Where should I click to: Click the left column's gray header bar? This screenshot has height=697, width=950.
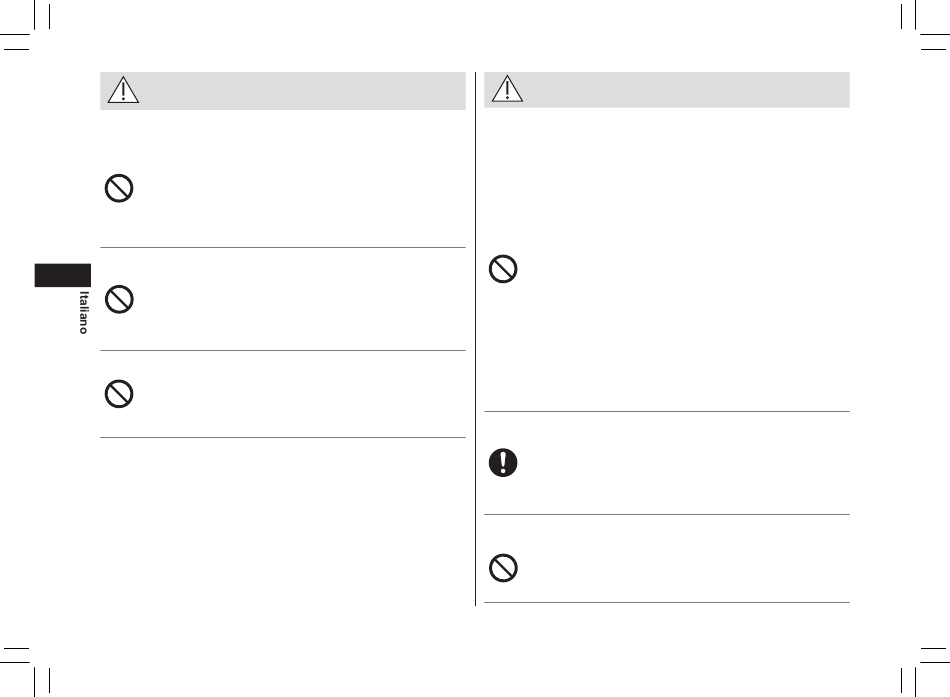pyautogui.click(x=300, y=92)
